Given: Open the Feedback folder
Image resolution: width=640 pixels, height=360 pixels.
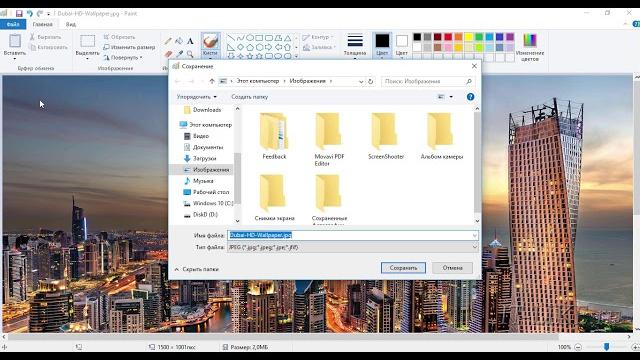Looking at the screenshot, I should pyautogui.click(x=274, y=137).
